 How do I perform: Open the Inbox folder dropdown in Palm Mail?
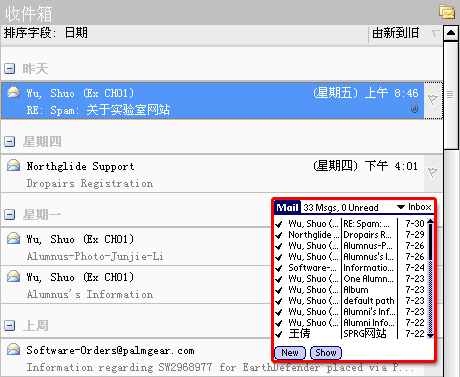pos(415,207)
